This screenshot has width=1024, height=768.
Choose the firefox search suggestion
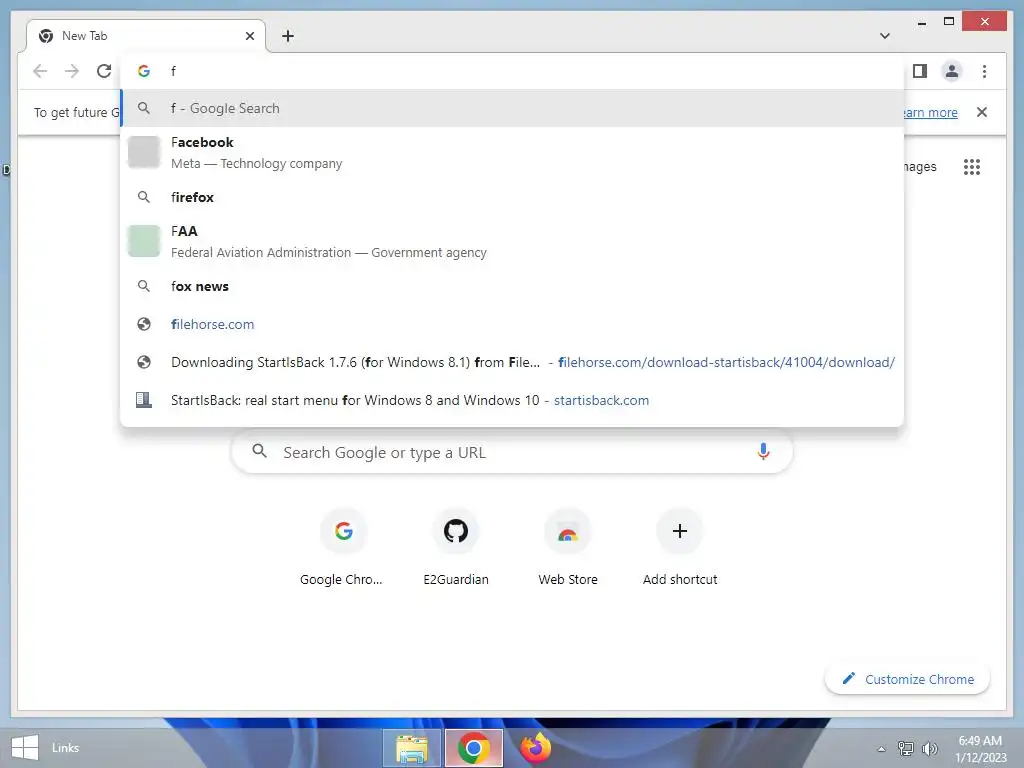512,197
